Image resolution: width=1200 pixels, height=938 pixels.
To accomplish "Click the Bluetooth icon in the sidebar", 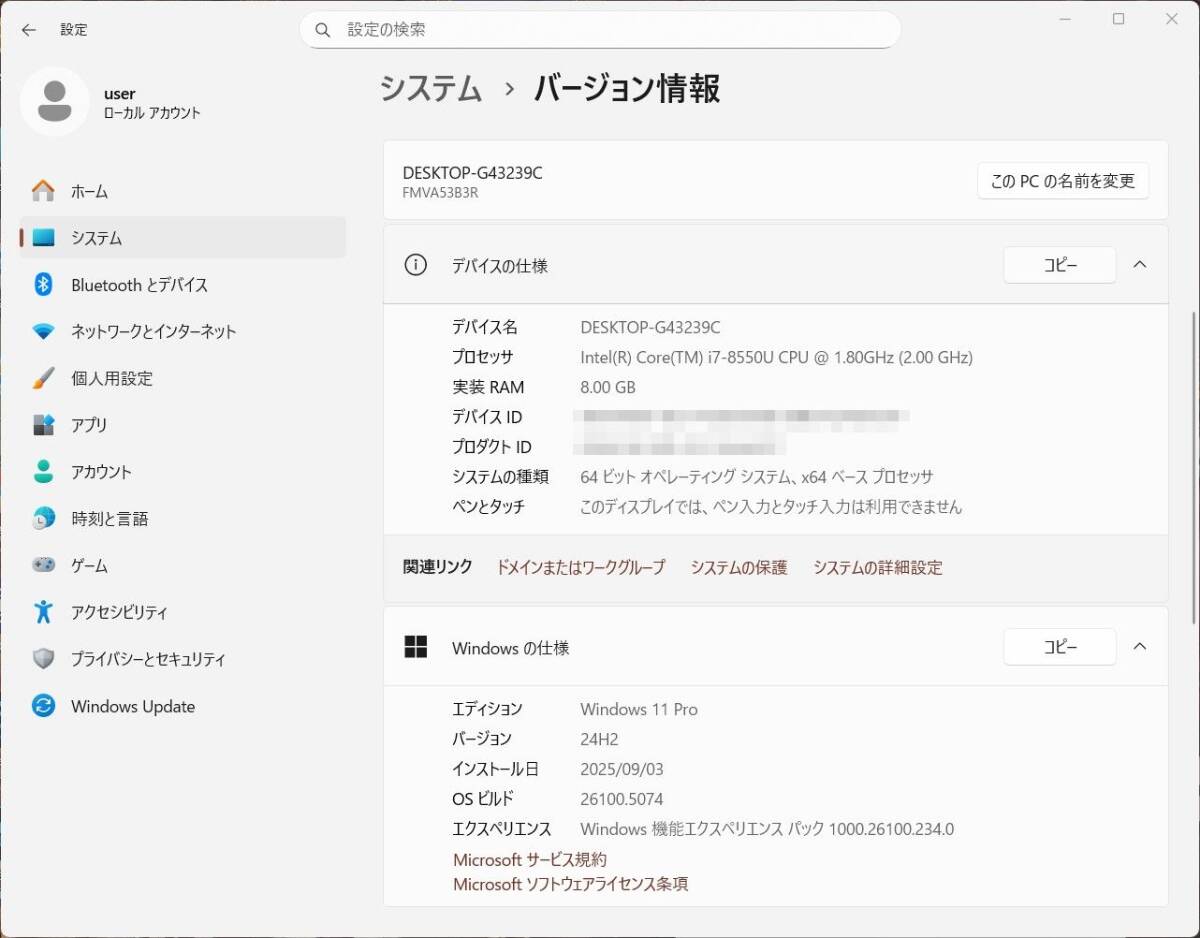I will coord(43,285).
